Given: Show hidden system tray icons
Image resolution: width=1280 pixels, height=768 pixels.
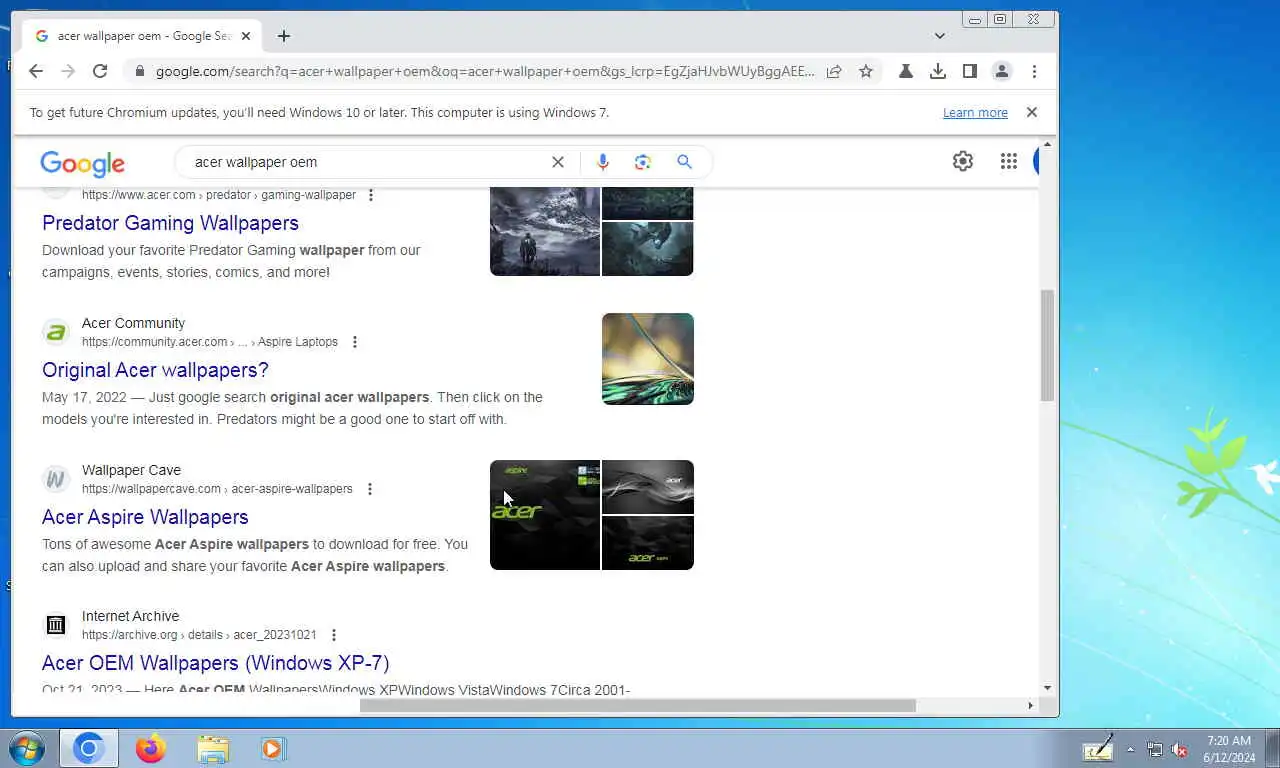Looking at the screenshot, I should pos(1131,749).
